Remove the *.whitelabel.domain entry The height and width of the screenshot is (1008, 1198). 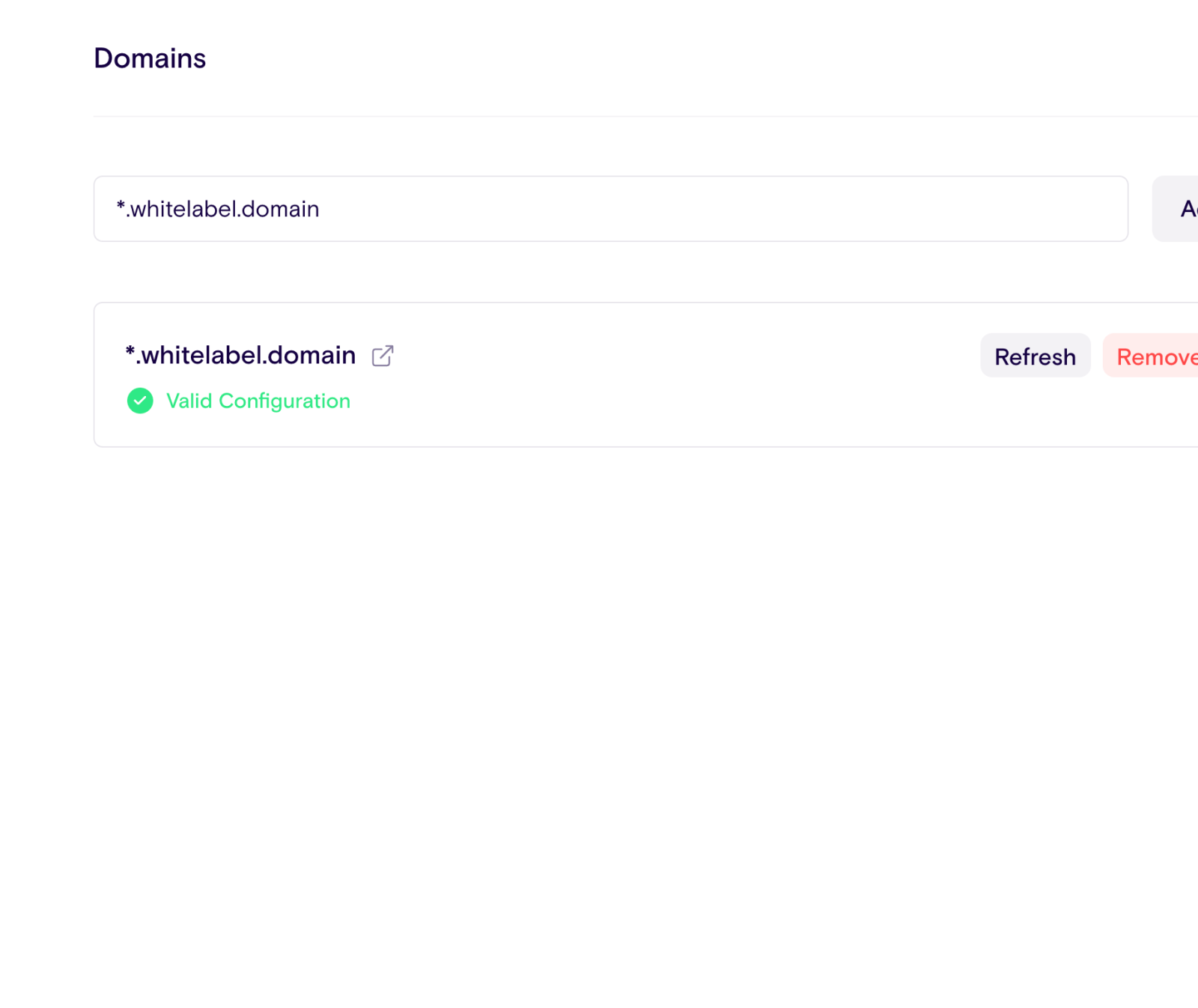[x=1155, y=356]
